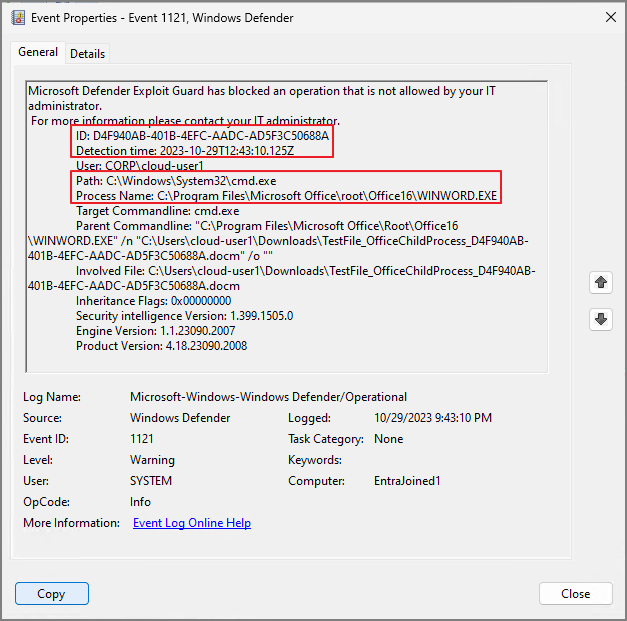The image size is (627, 621).
Task: Click the Involved File path line
Action: (306, 271)
